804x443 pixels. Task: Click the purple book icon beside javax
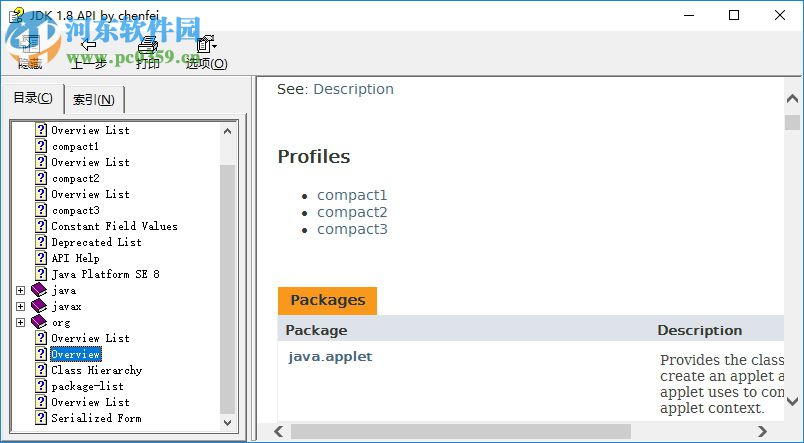[39, 306]
